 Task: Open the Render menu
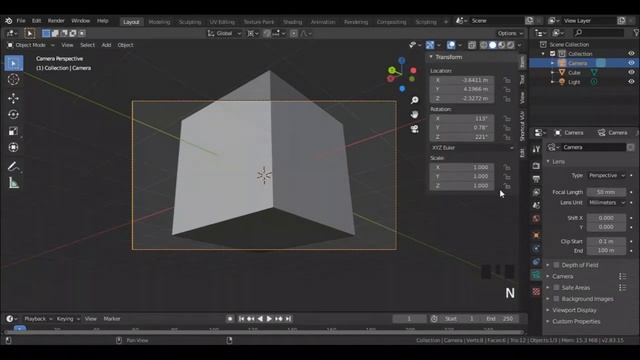point(56,21)
